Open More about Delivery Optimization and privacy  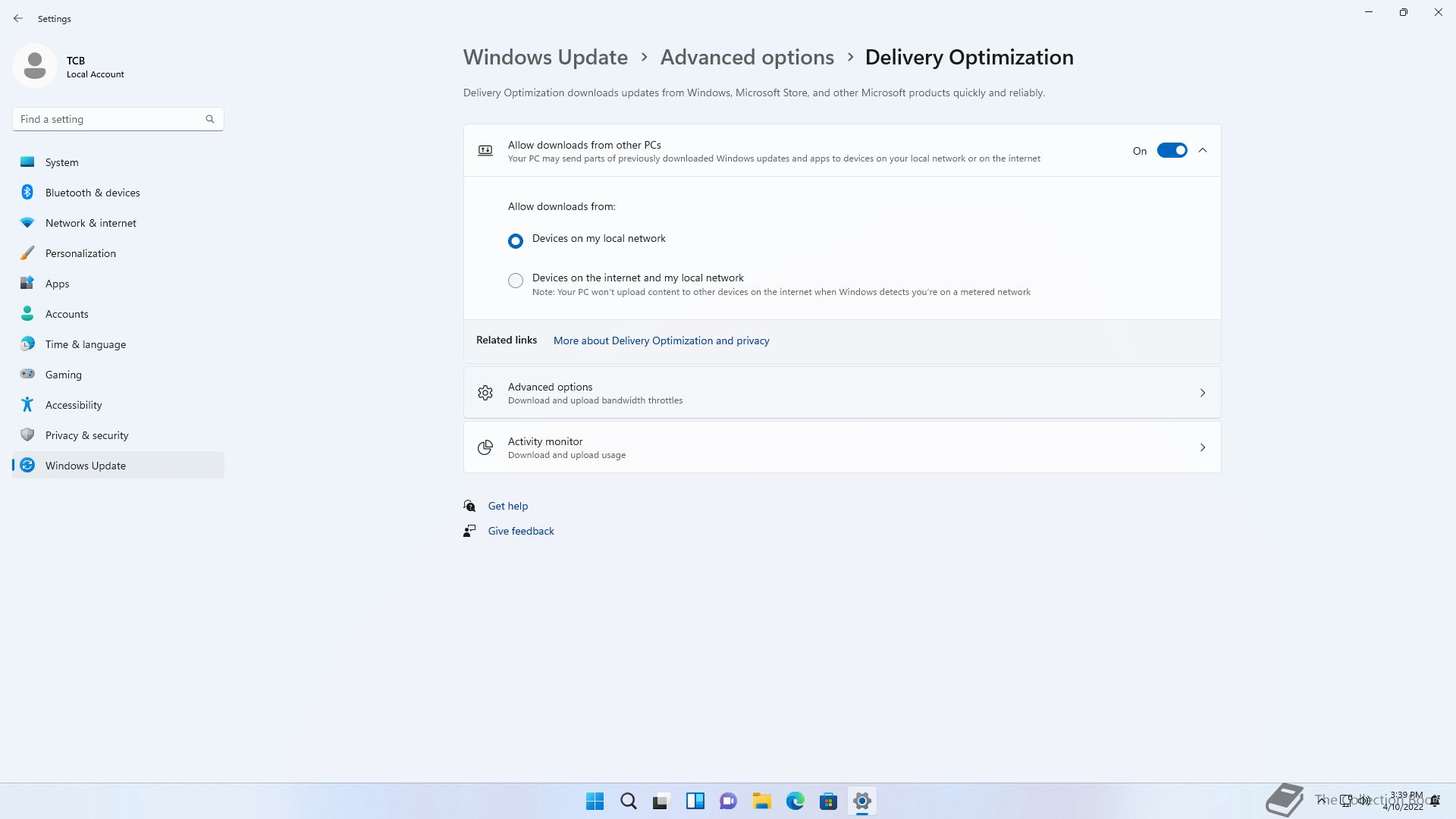click(661, 340)
